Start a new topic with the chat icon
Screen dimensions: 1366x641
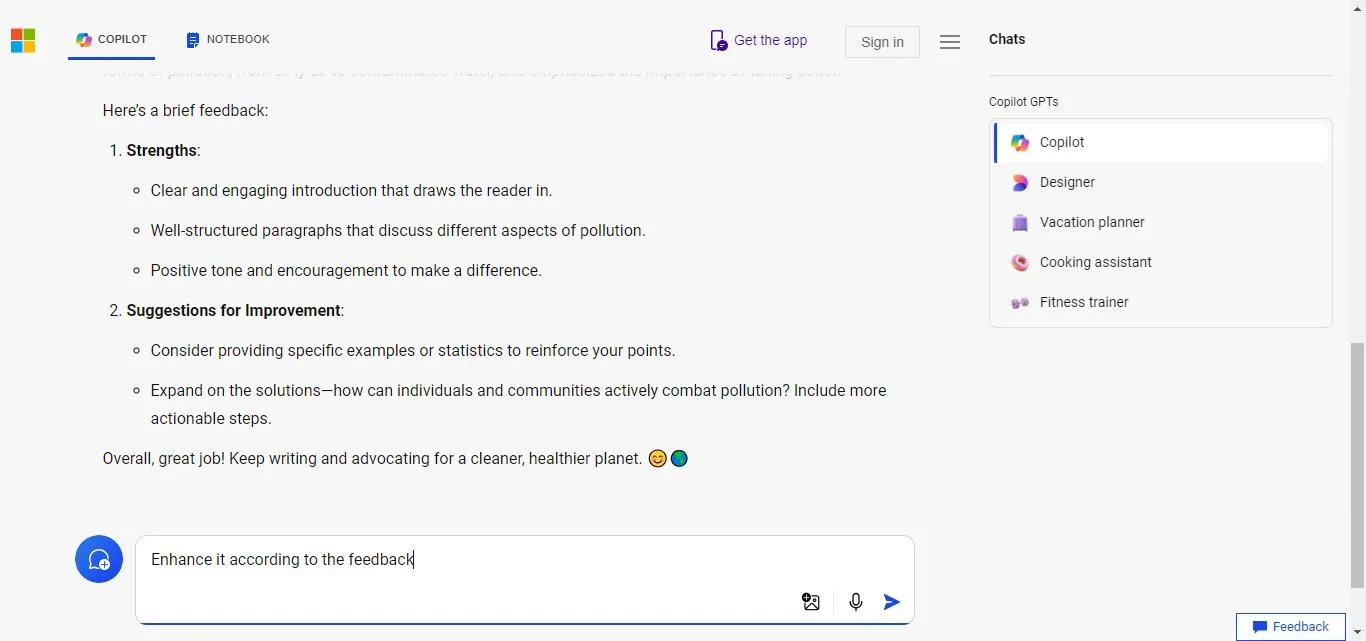click(99, 559)
